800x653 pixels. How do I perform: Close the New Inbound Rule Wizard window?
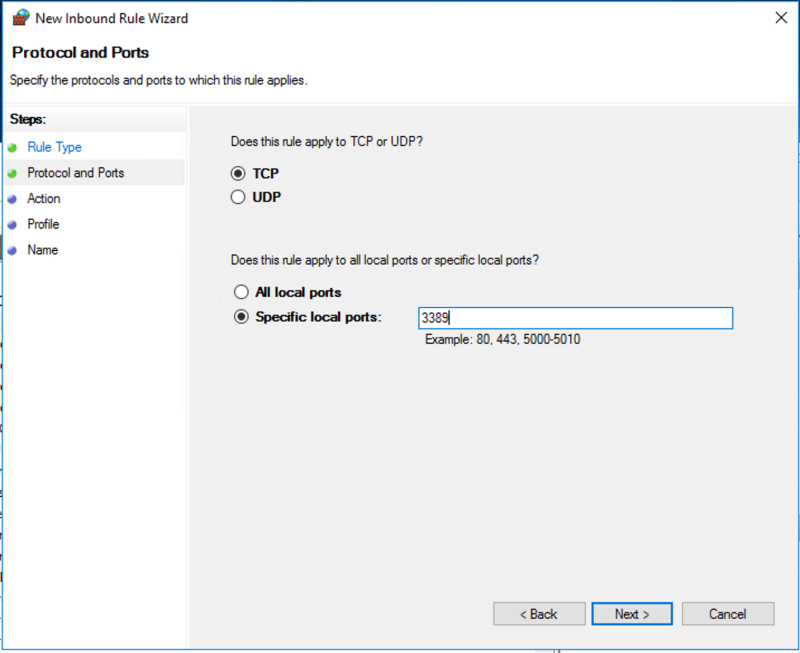[x=781, y=18]
